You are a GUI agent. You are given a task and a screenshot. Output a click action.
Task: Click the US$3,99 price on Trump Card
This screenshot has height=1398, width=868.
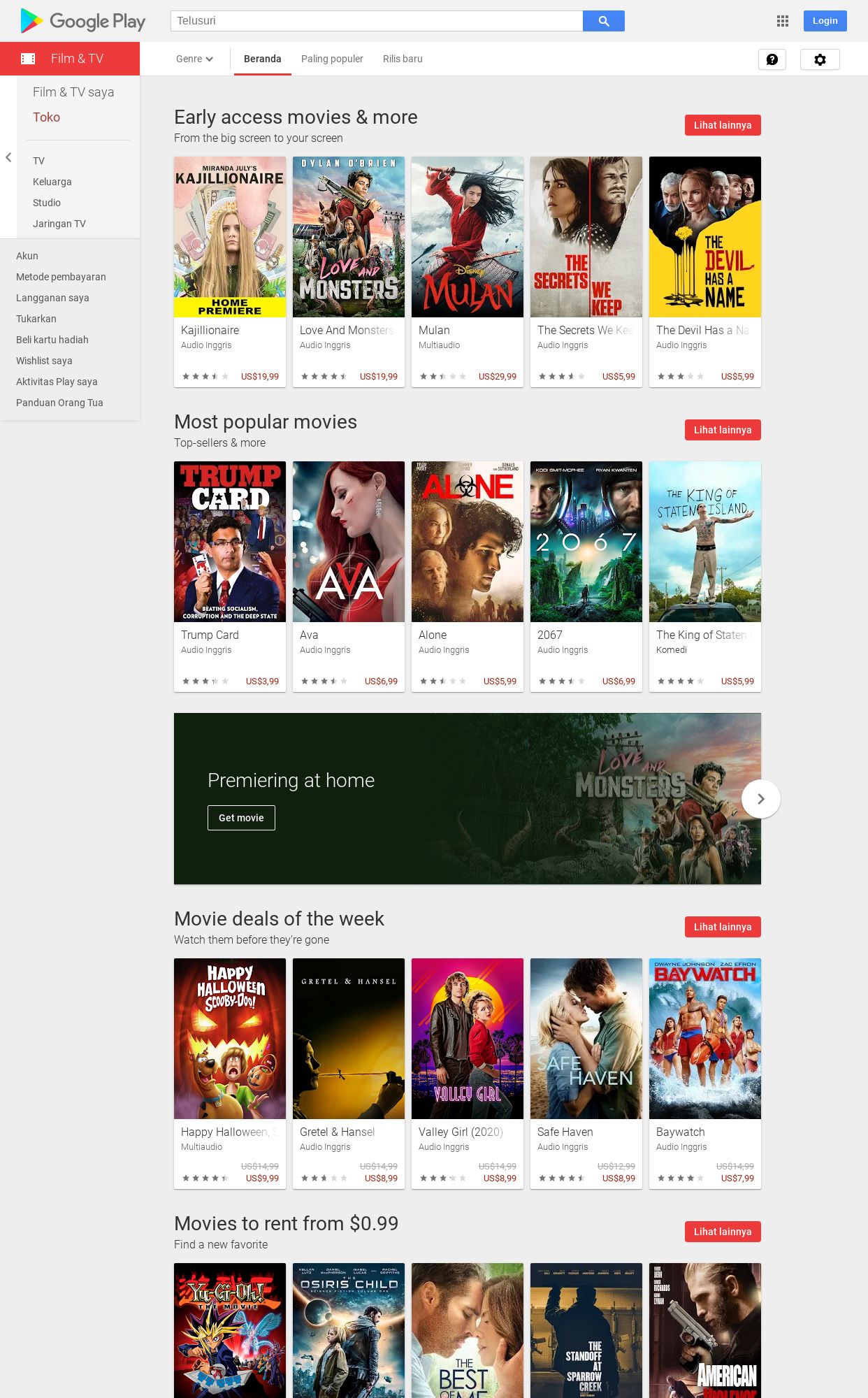point(262,682)
